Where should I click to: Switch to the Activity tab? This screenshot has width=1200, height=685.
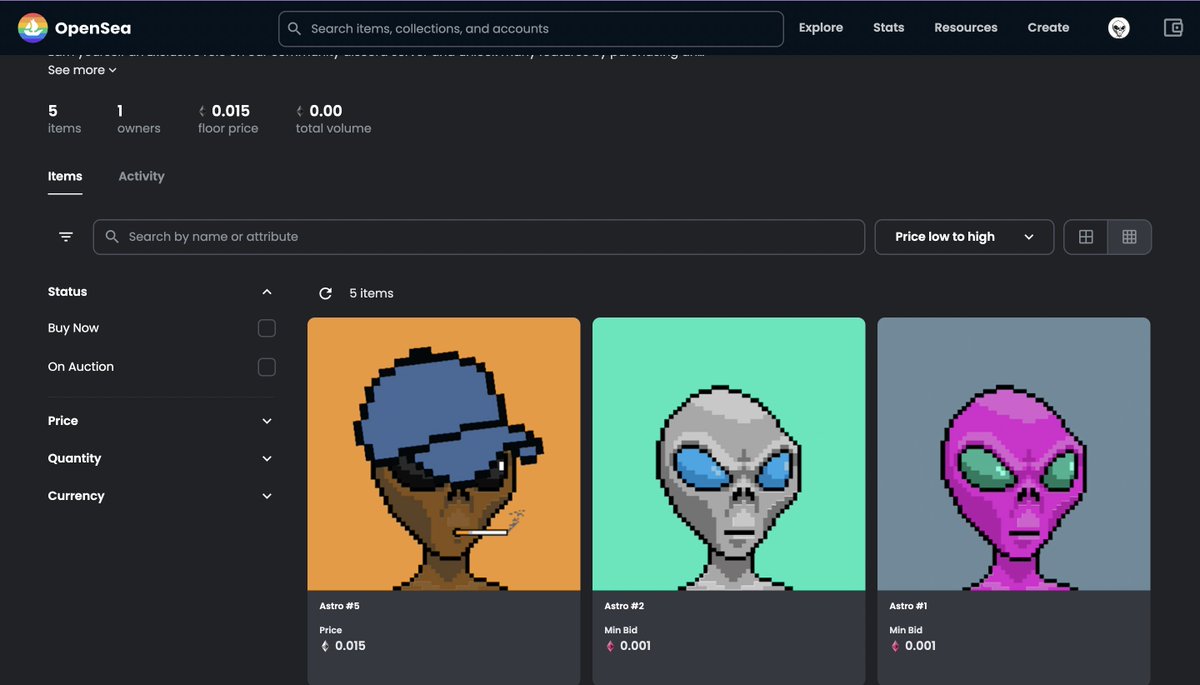(141, 176)
